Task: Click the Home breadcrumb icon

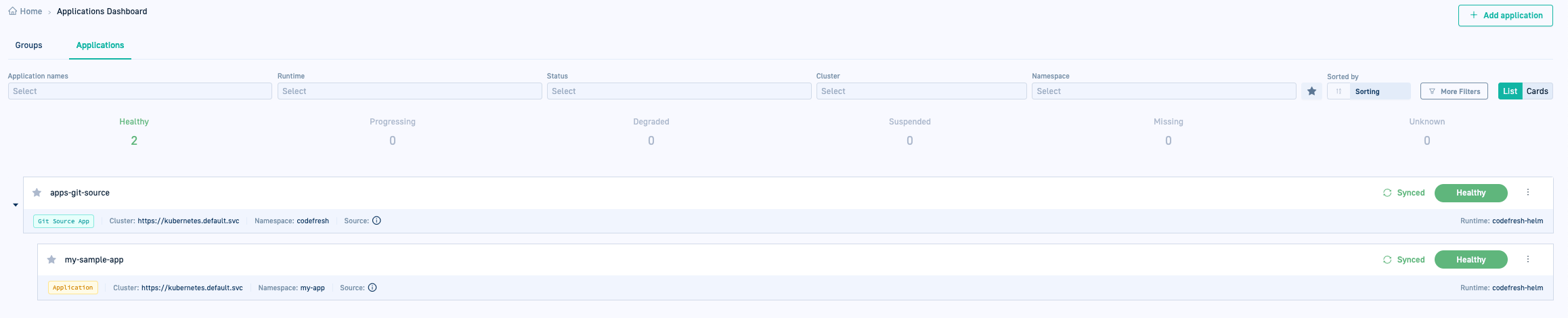Action: (12, 12)
